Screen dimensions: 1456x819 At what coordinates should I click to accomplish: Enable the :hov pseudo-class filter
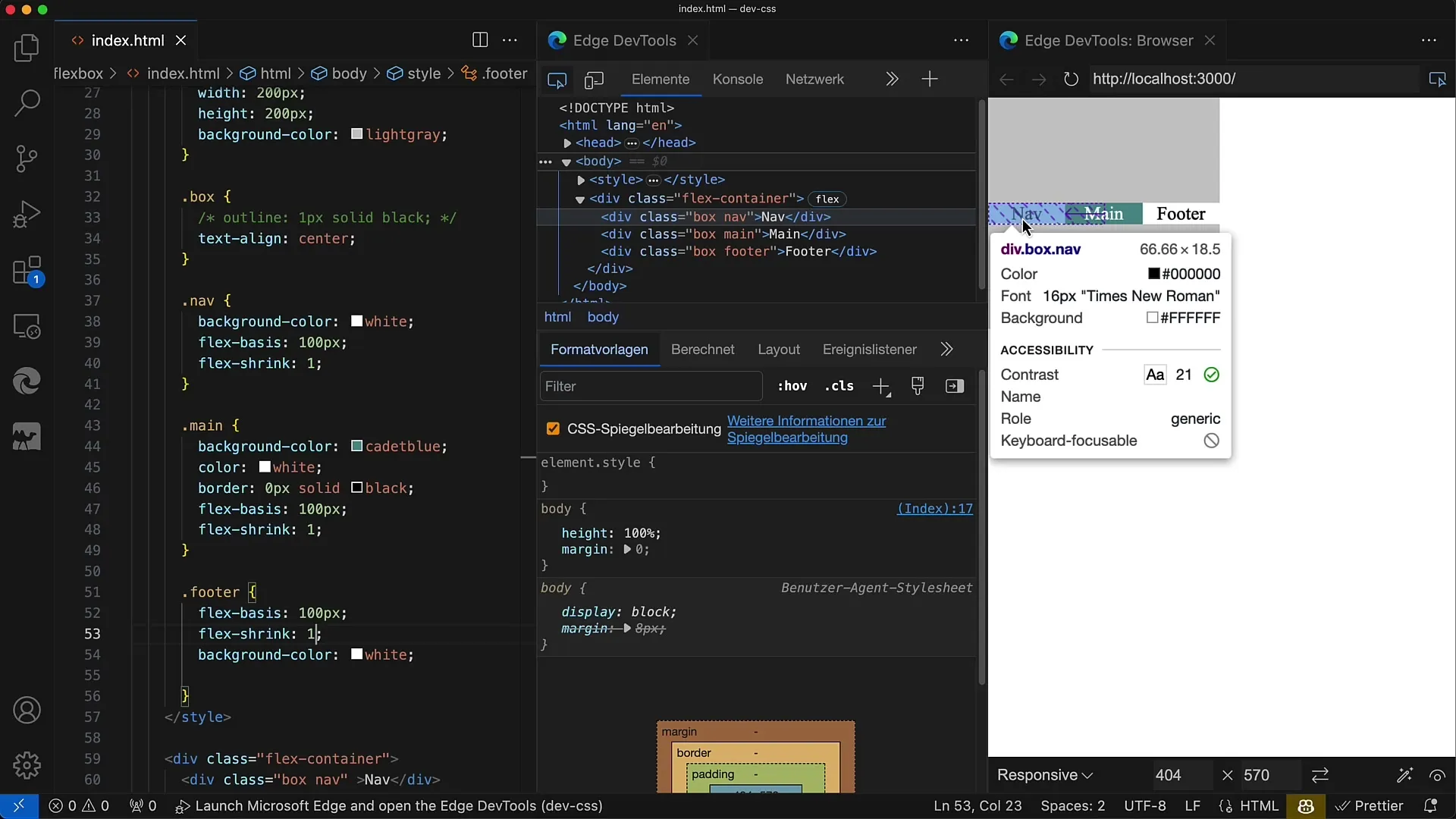[x=793, y=386]
